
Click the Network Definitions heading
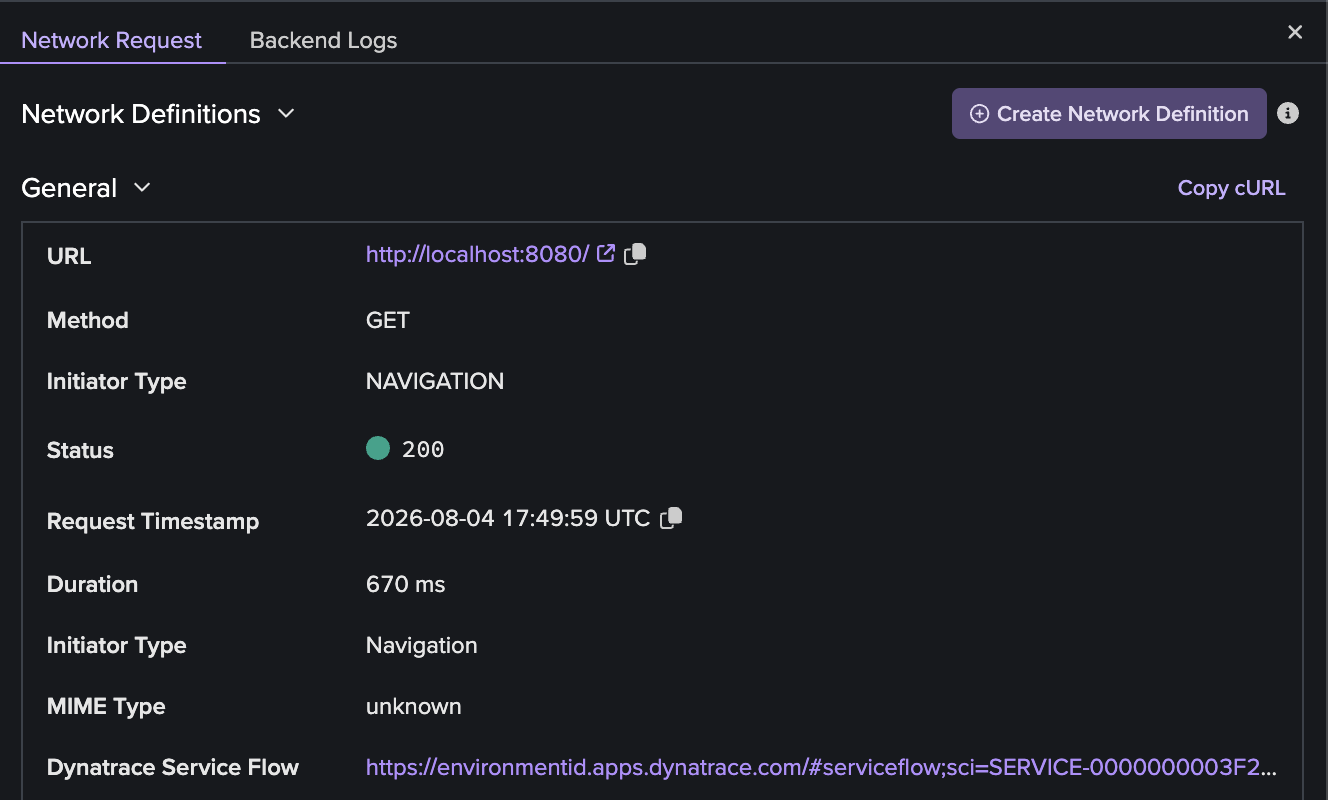tap(141, 114)
